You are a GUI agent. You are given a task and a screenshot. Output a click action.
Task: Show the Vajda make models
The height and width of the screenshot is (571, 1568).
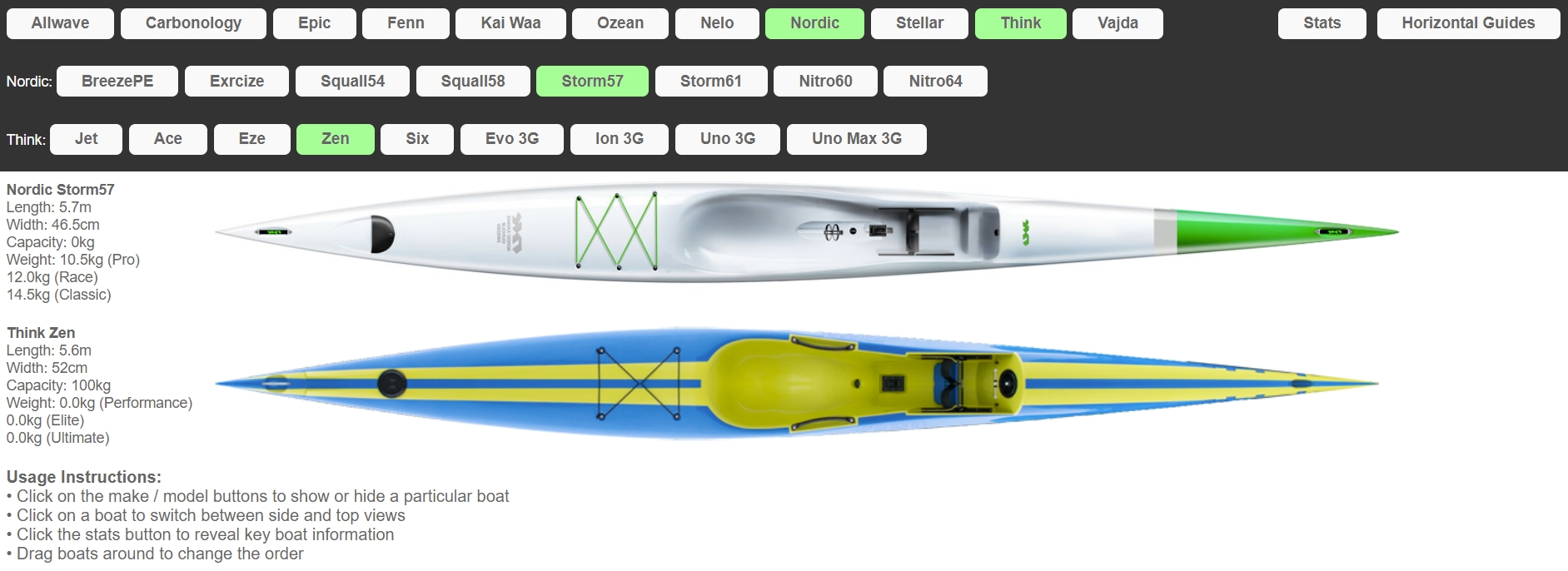1118,23
